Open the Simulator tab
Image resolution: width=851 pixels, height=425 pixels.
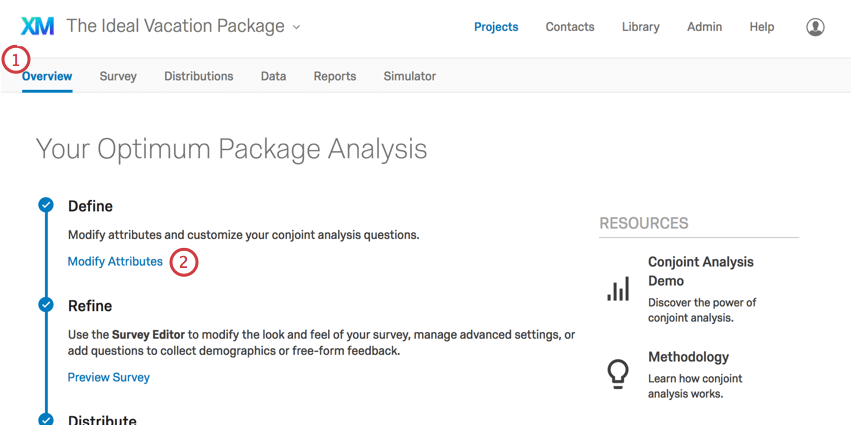(x=409, y=76)
